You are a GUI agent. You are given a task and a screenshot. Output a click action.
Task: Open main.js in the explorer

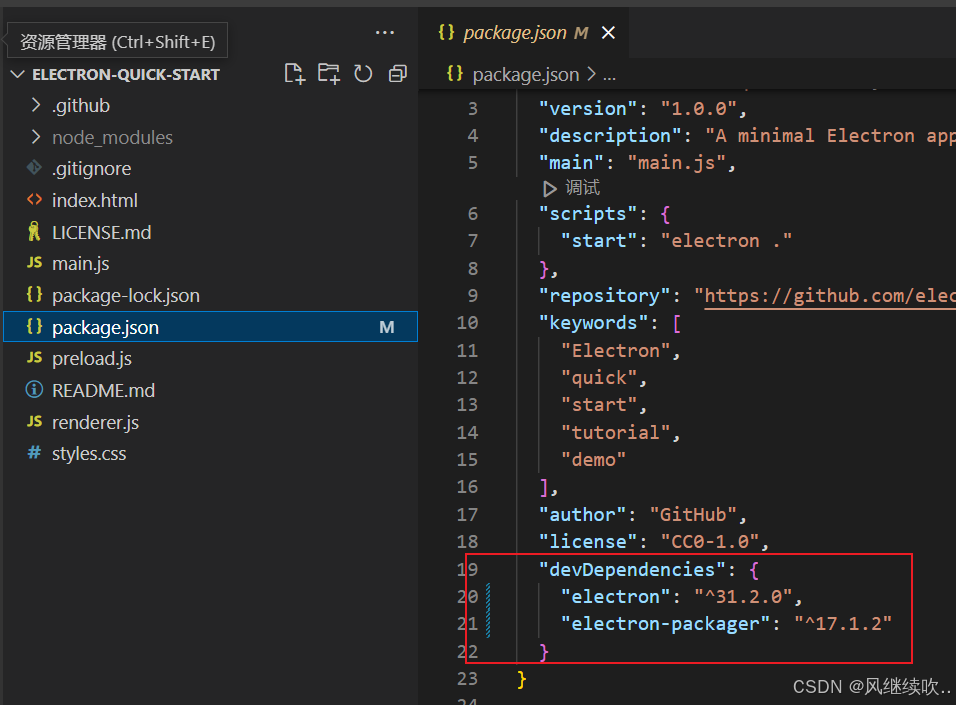80,264
